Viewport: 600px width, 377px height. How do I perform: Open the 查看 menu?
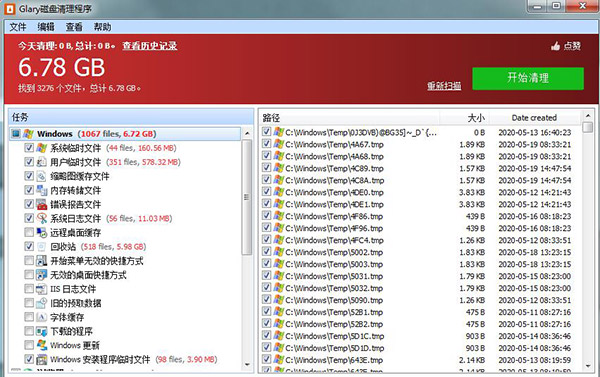coord(74,27)
